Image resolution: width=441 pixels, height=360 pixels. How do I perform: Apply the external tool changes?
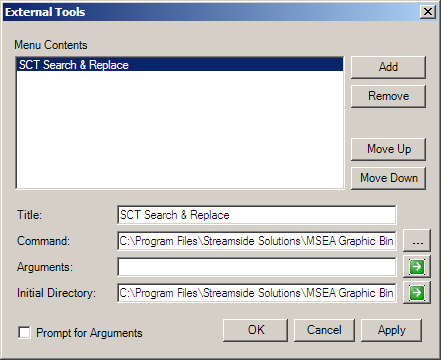pos(391,330)
